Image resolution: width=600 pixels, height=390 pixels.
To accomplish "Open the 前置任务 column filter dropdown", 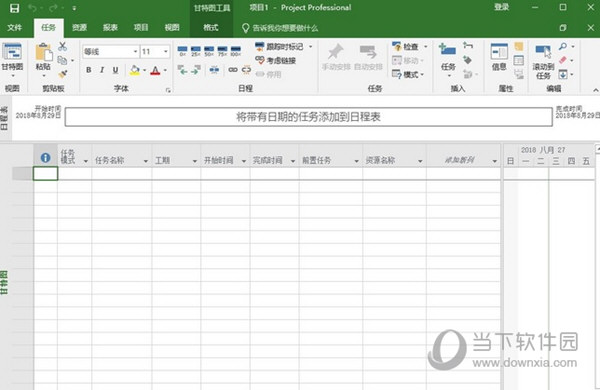I will 356,161.
